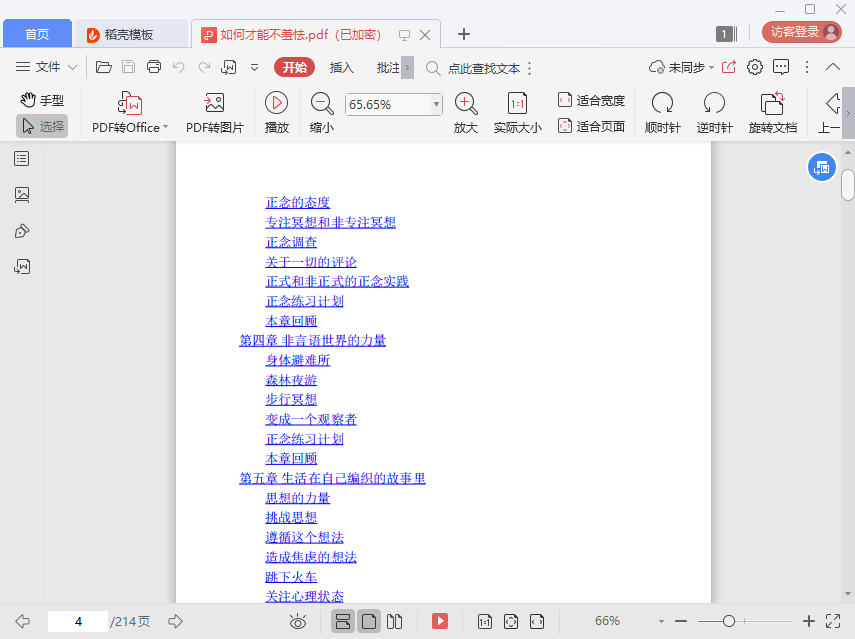Click page number input field
Image resolution: width=855 pixels, height=639 pixels.
coord(78,622)
